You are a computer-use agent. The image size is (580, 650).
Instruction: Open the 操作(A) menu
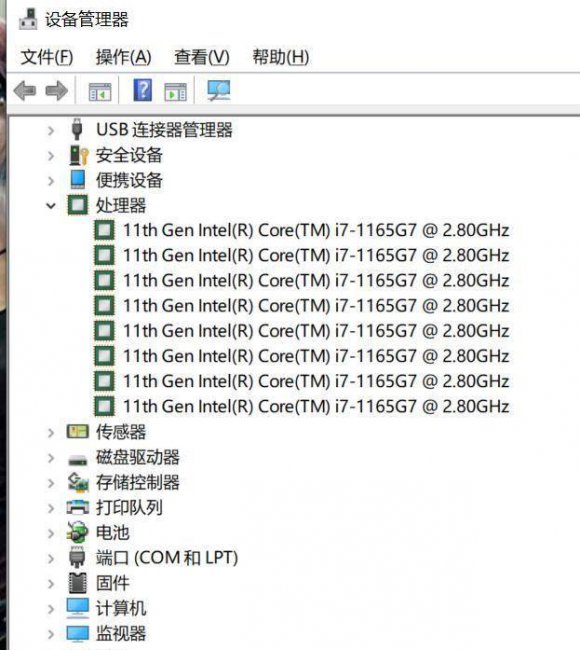[x=124, y=57]
